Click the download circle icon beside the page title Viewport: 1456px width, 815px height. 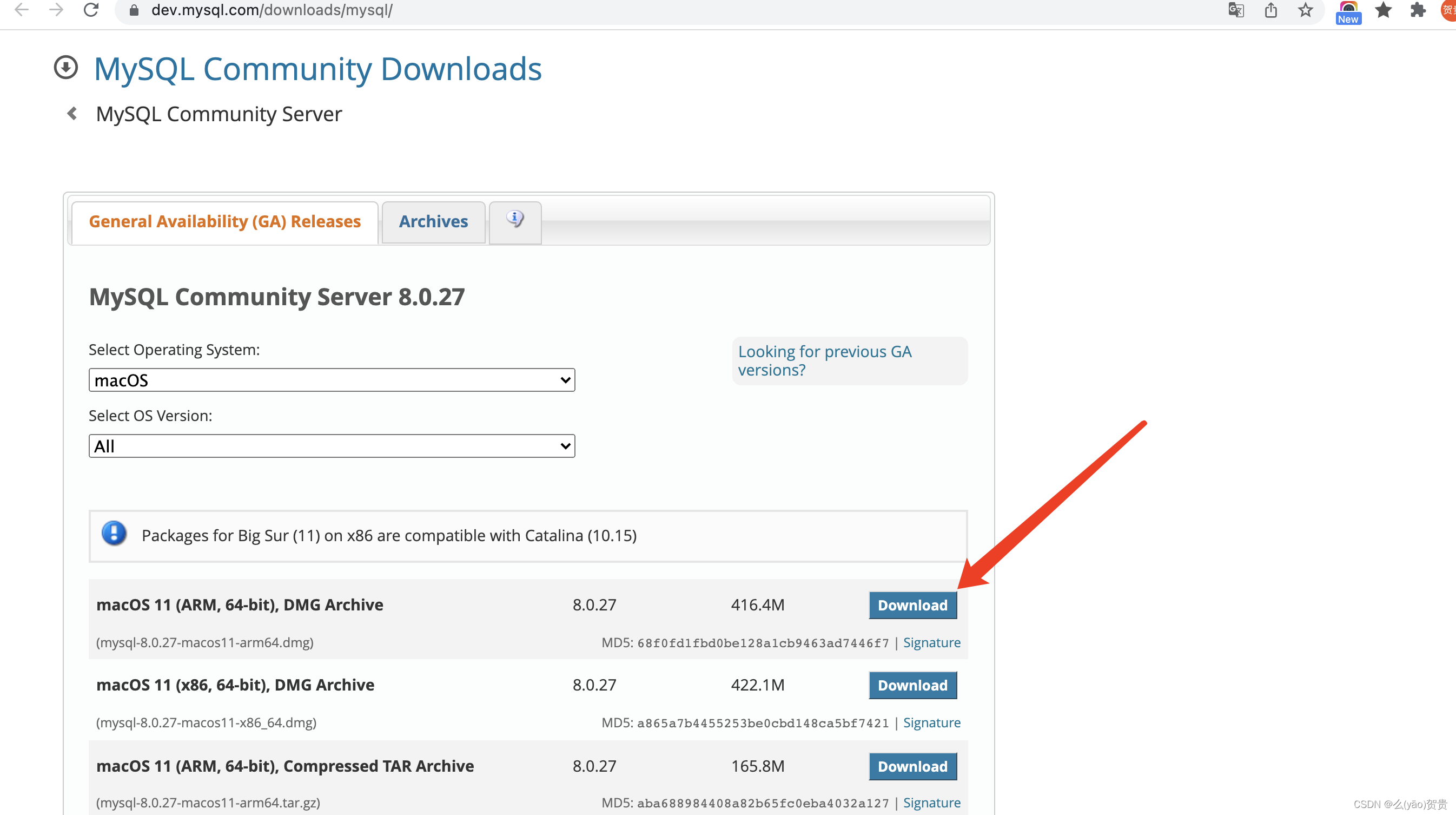(x=65, y=68)
